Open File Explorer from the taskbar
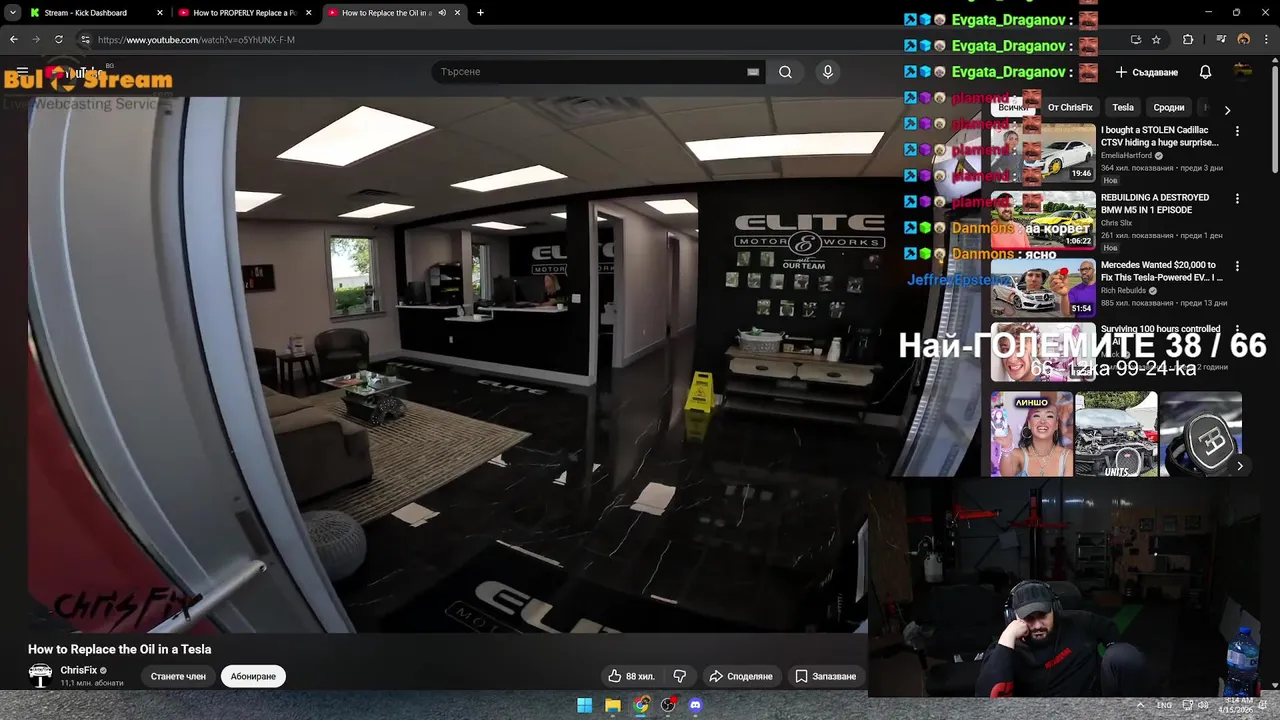This screenshot has width=1280, height=720. (x=613, y=705)
